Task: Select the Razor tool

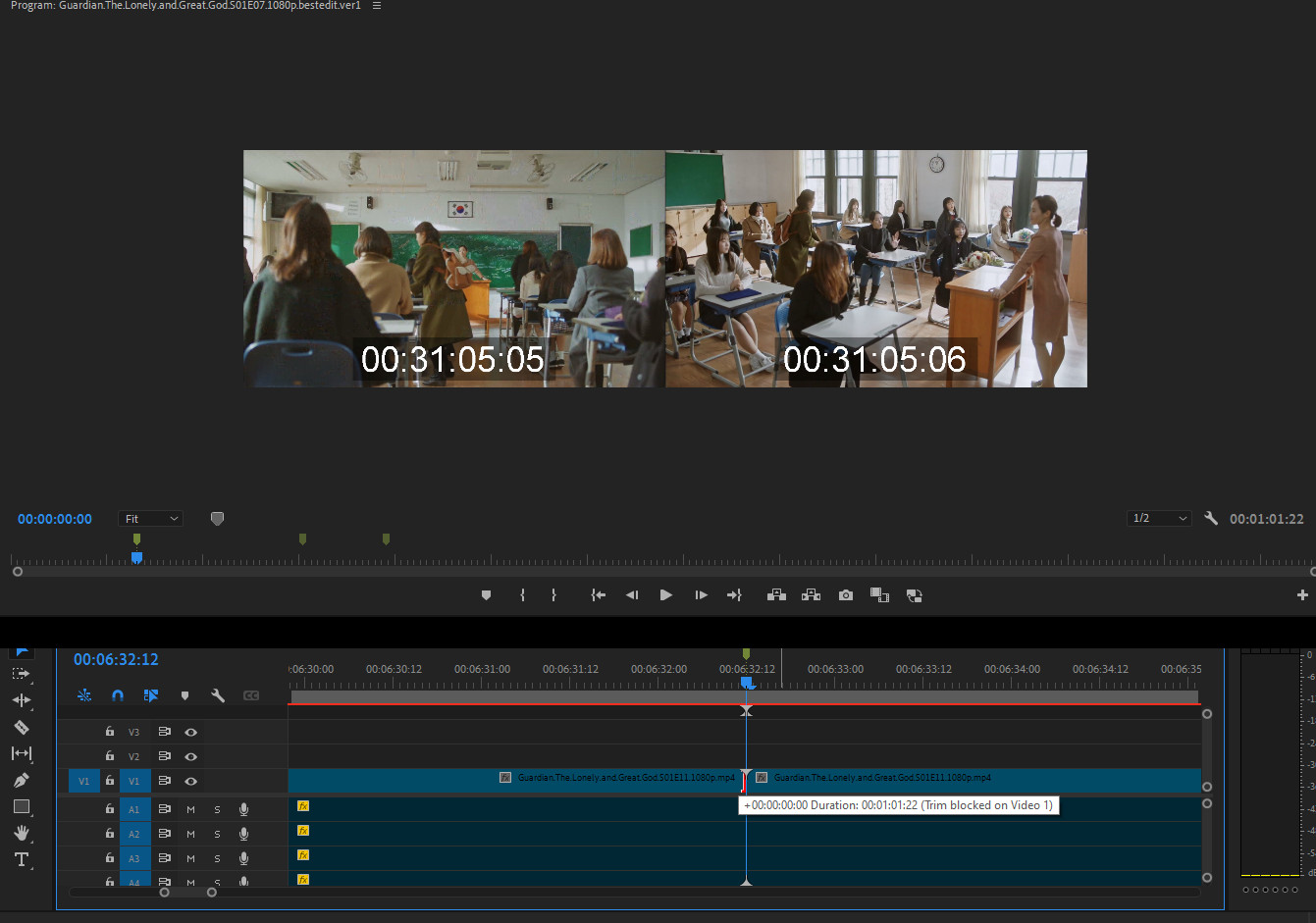Action: coord(21,727)
